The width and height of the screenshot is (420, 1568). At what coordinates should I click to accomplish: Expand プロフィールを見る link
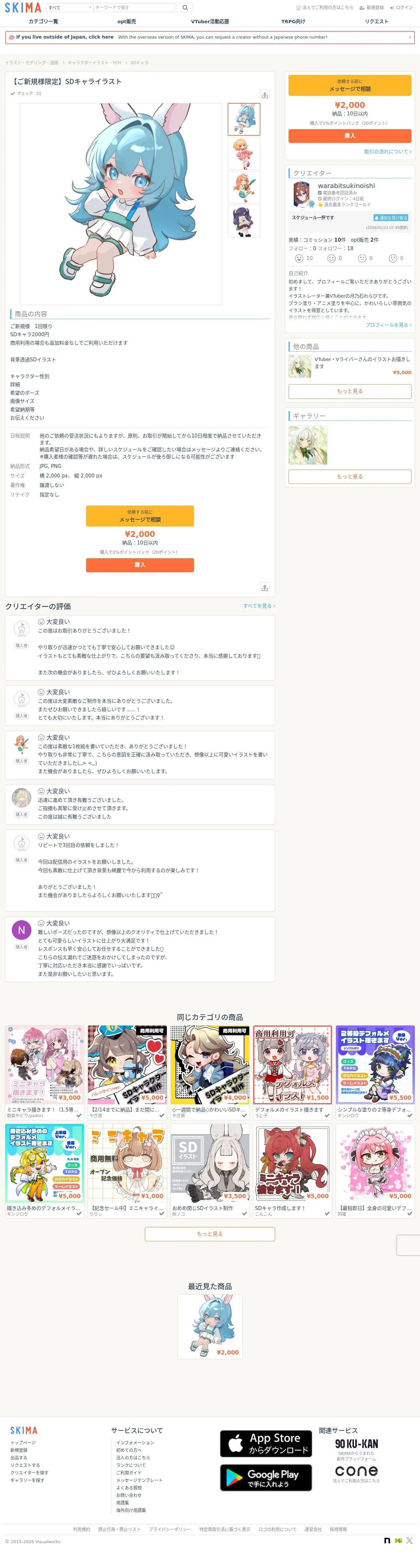(388, 325)
